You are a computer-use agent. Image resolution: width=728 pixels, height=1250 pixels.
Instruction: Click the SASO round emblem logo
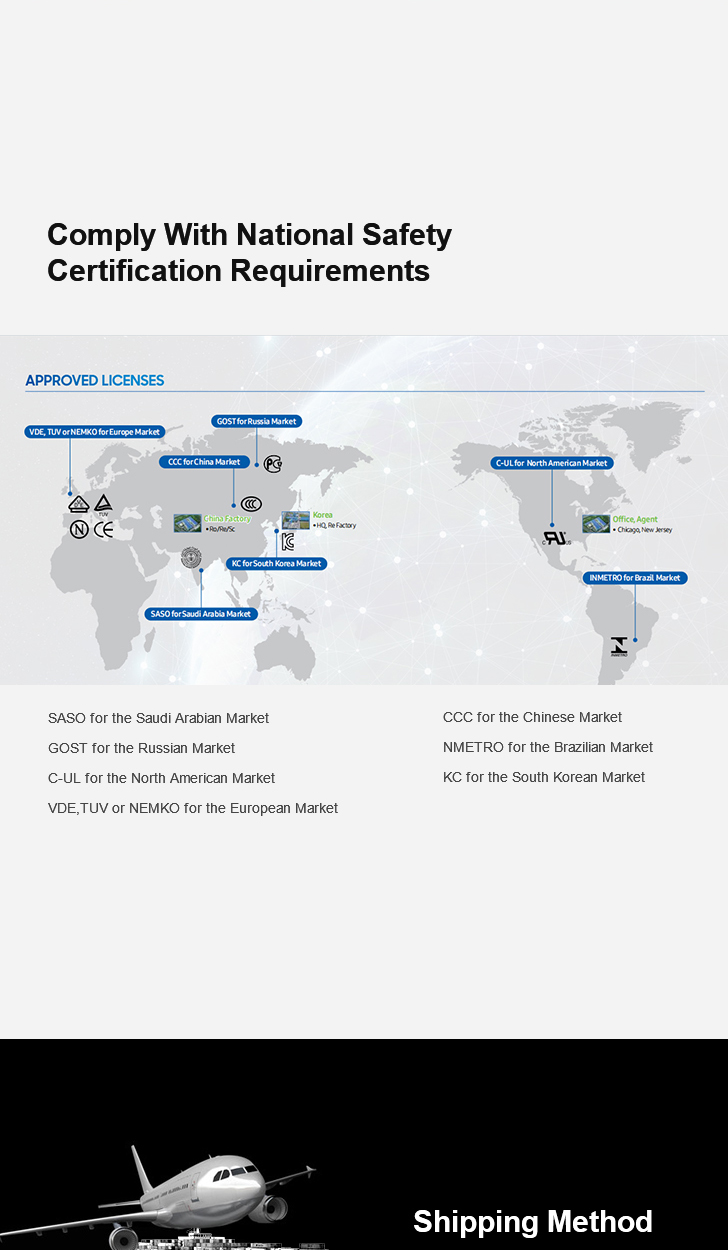point(191,558)
